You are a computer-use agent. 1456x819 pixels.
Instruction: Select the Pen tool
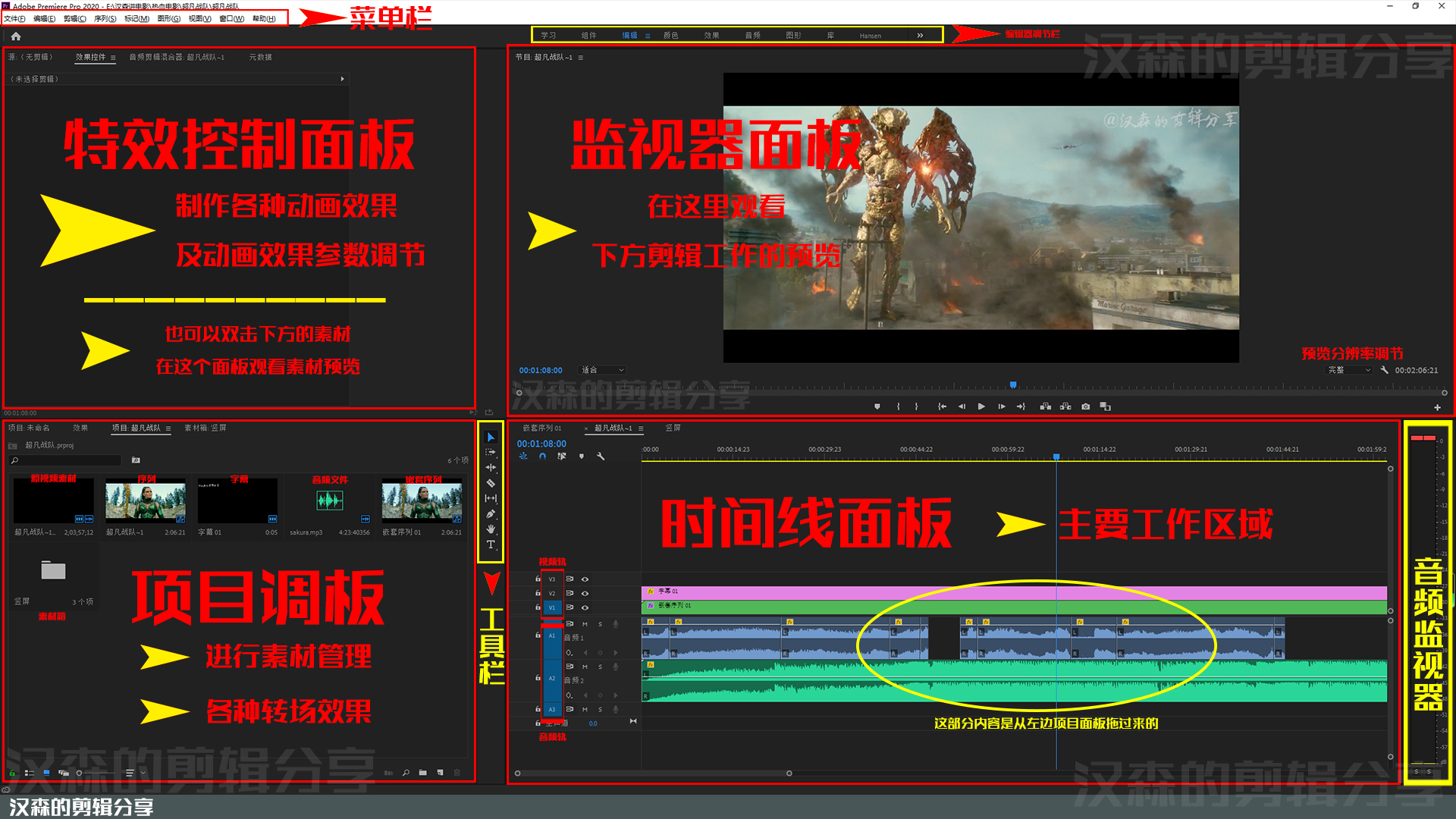tap(491, 514)
